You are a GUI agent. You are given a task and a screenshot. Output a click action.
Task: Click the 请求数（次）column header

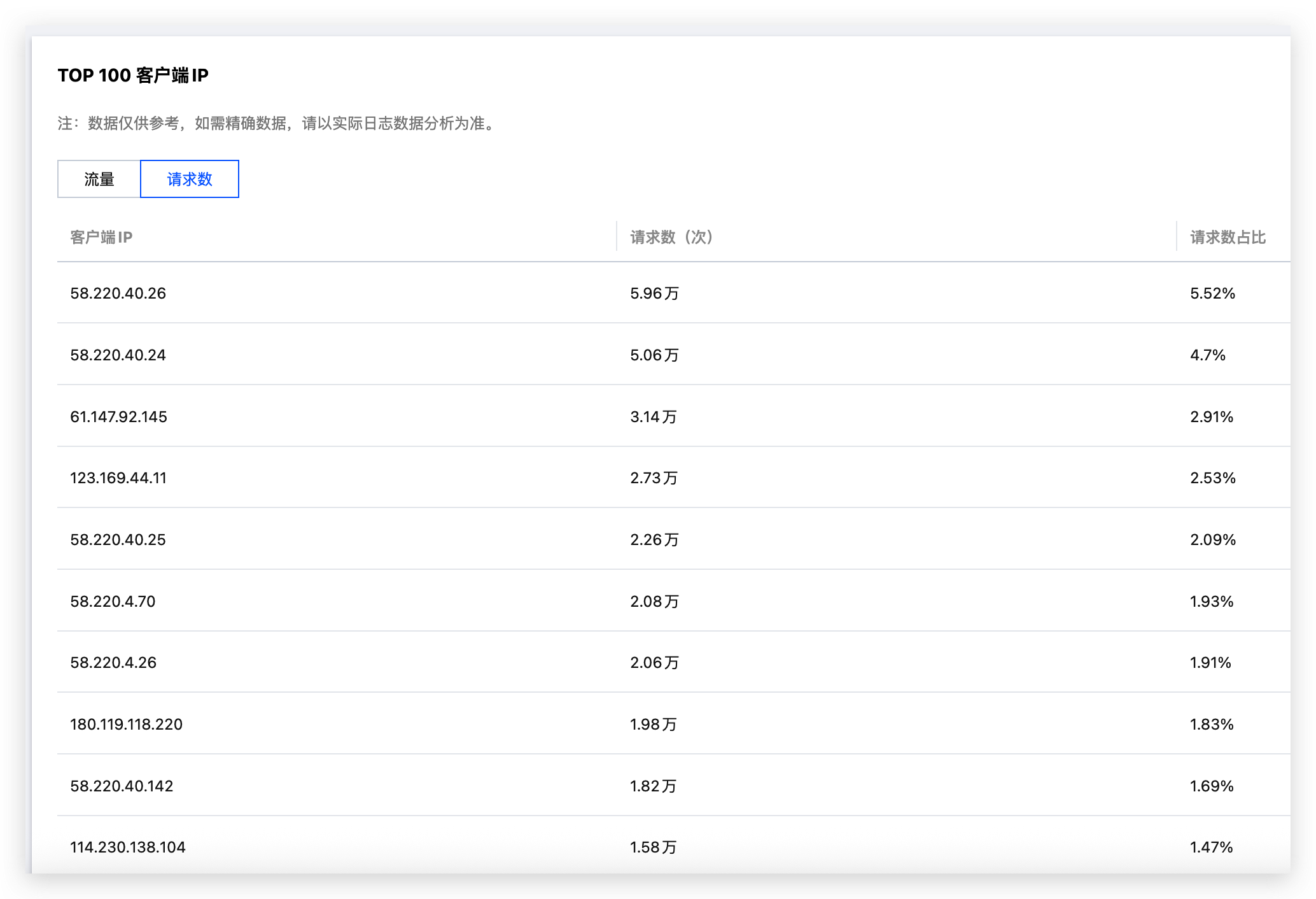[x=671, y=237]
